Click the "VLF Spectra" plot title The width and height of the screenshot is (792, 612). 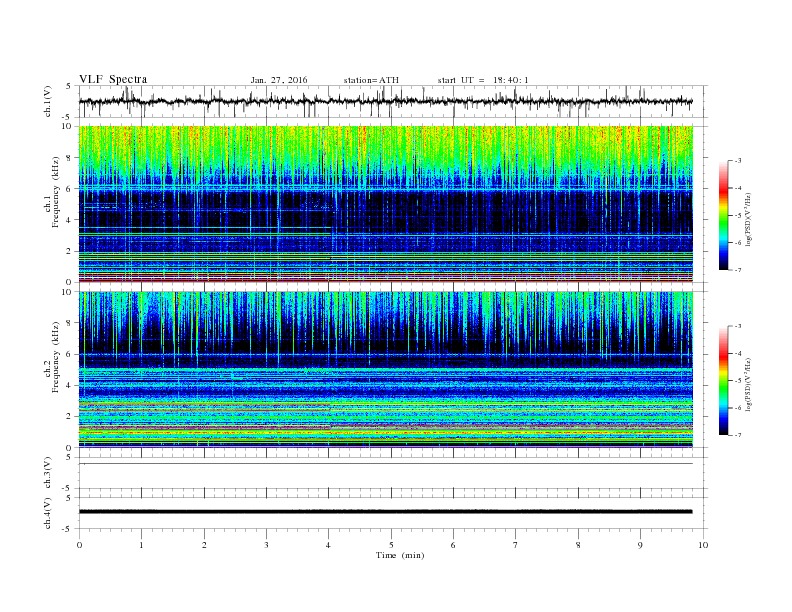coord(113,79)
